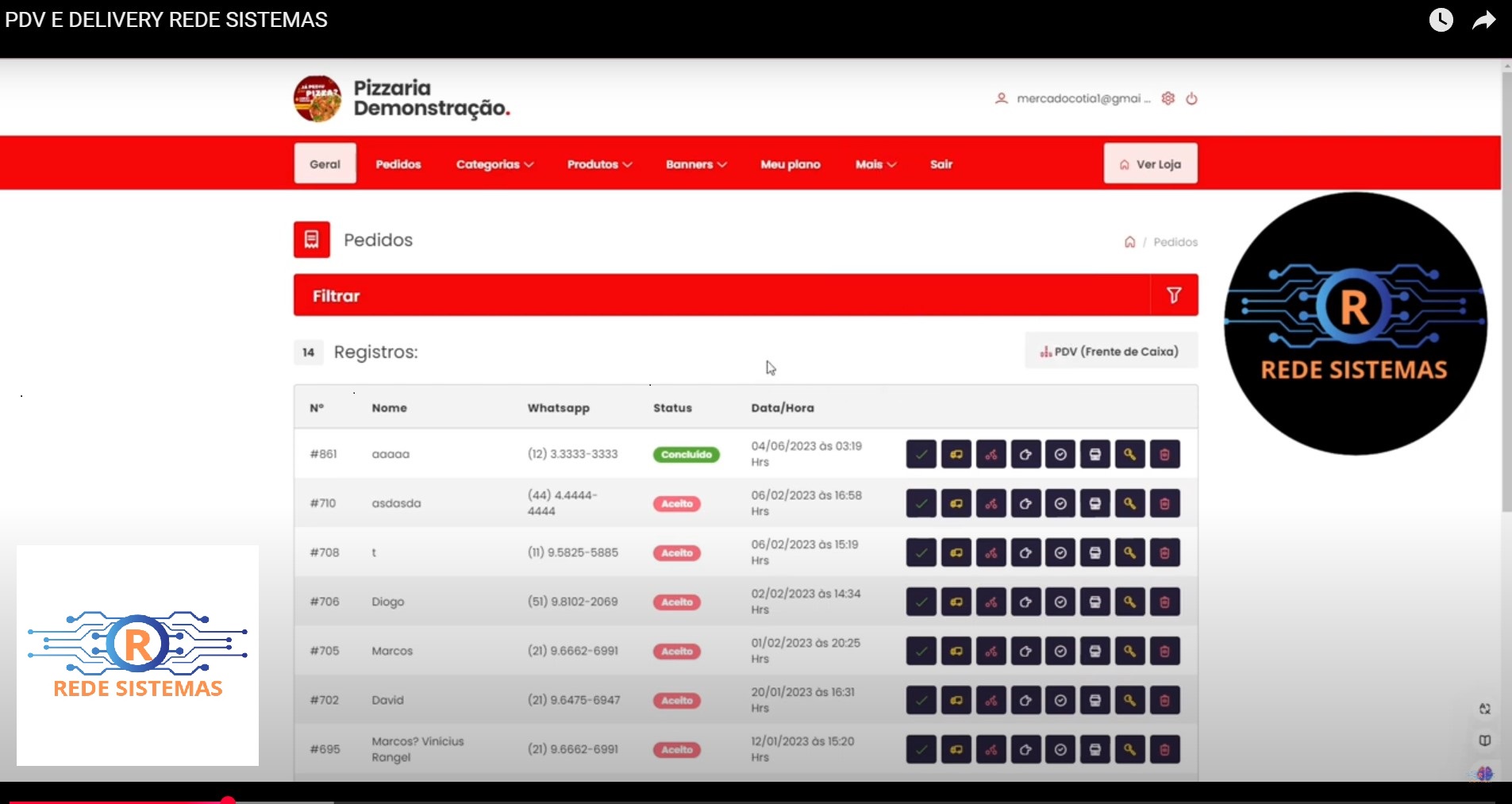
Task: Select the Geral tab
Action: [325, 164]
